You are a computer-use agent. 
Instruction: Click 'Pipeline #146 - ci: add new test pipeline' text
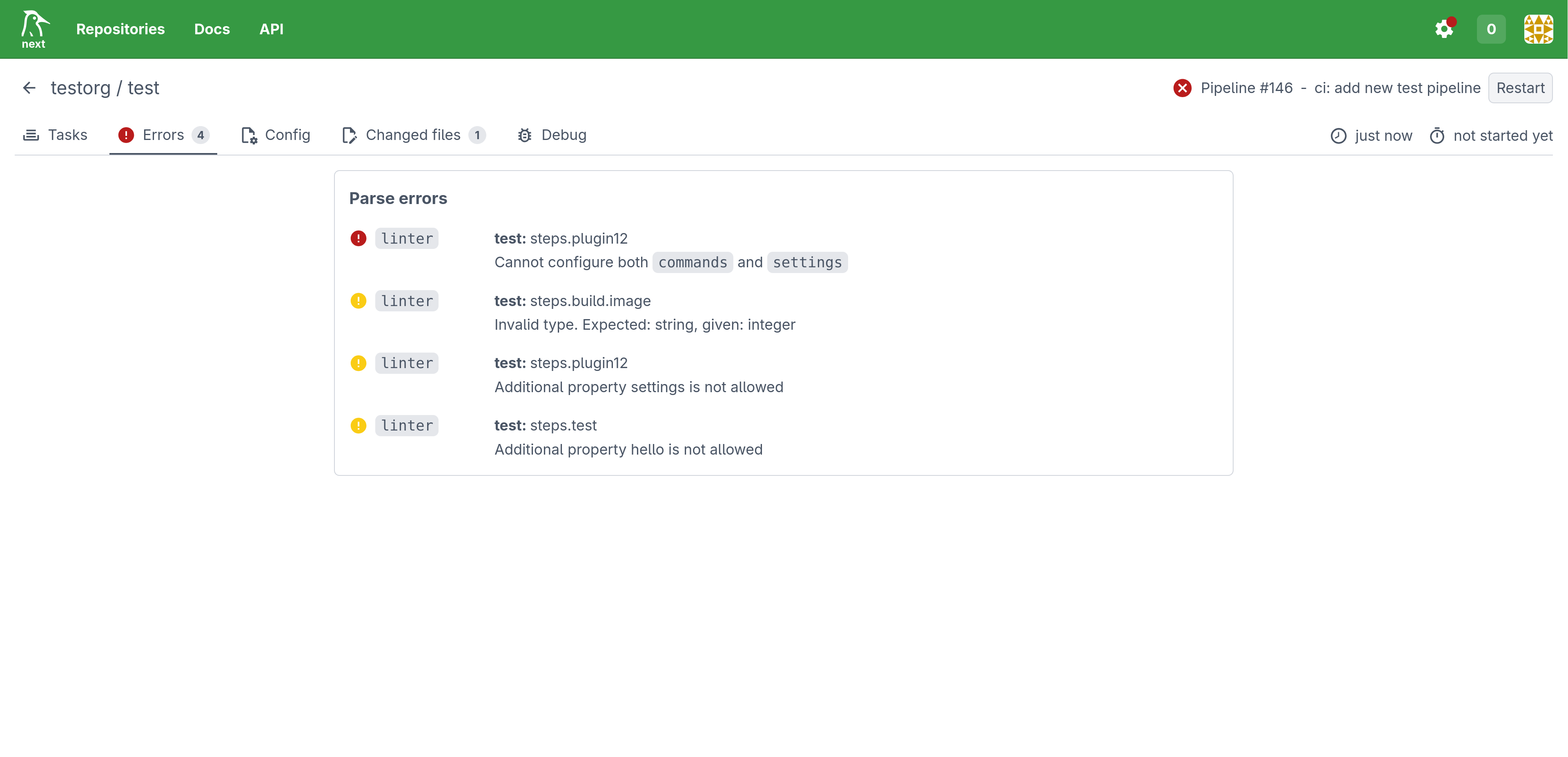pyautogui.click(x=1340, y=88)
